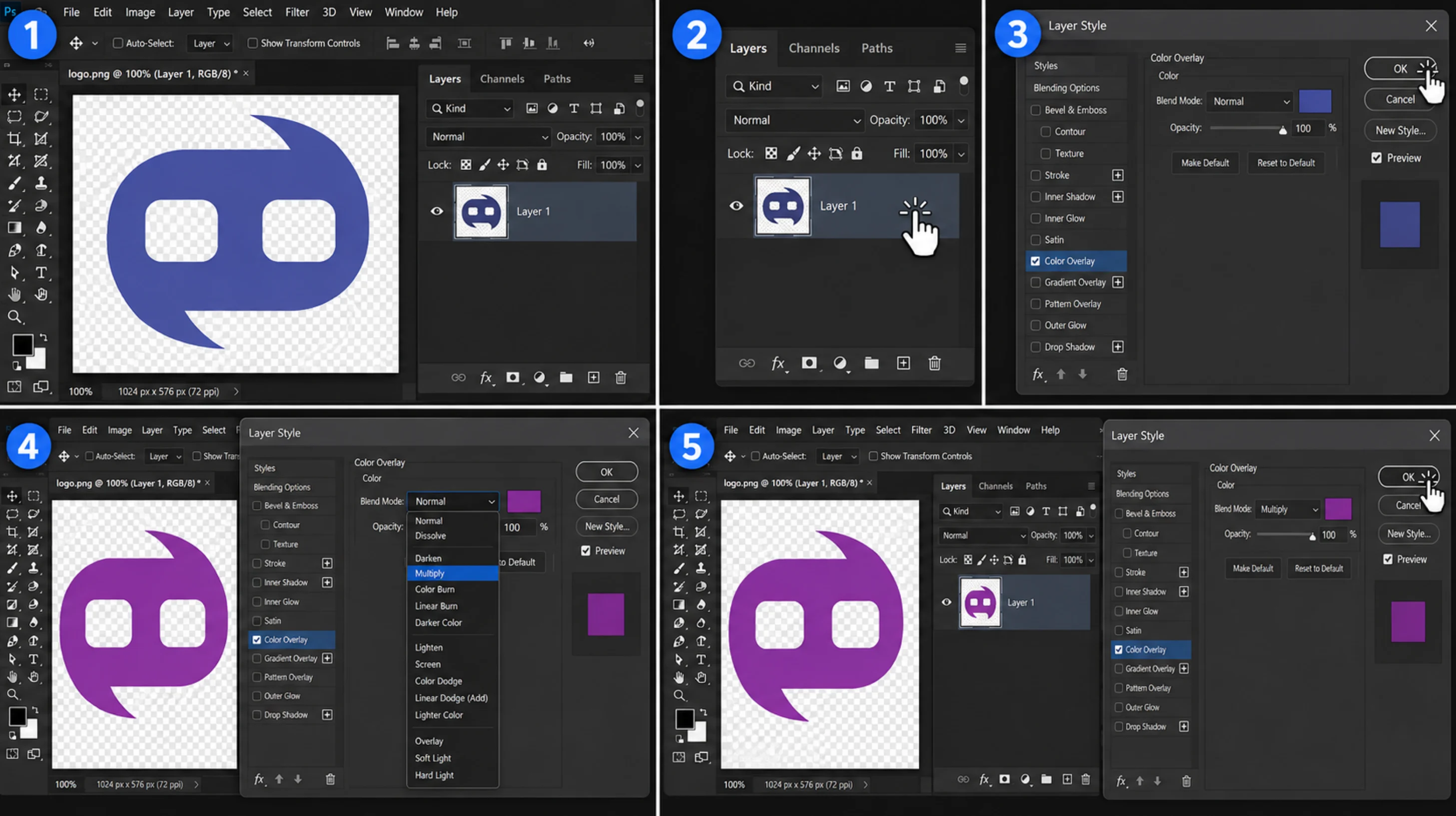Open the Filter menu in step 1 window
Screen dimensions: 1456x816
(297, 12)
